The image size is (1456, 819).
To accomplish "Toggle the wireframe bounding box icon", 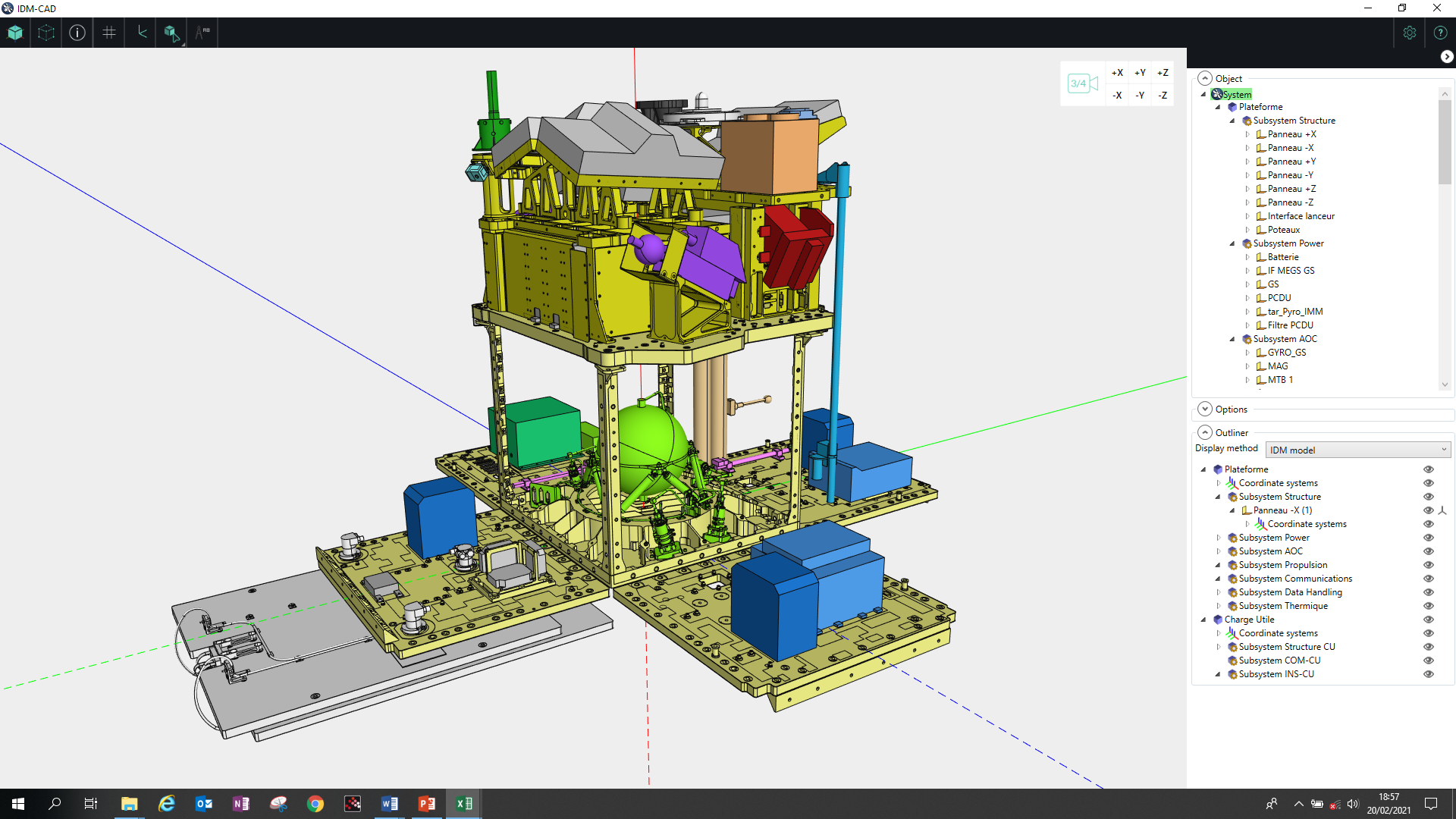I will pos(46,33).
